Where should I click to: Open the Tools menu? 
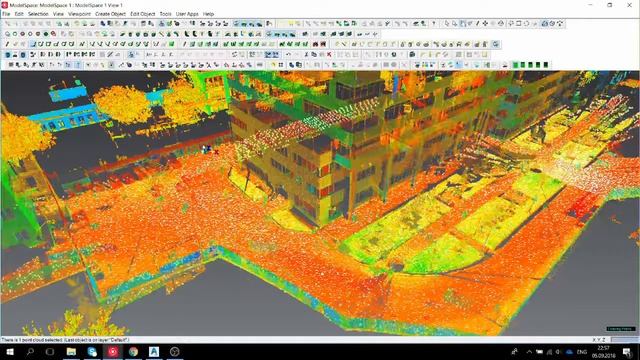point(165,14)
